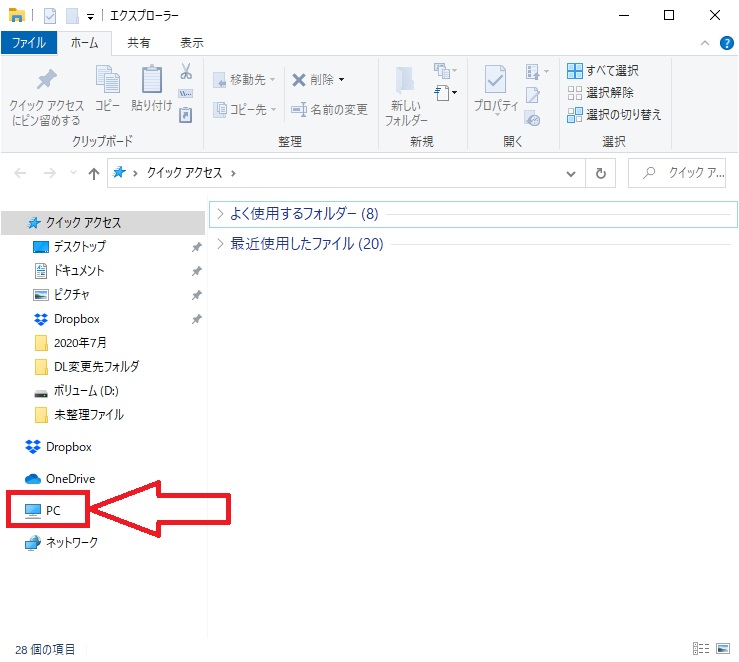This screenshot has width=739, height=662.
Task: Click the Edit icon in 開く group
Action: pos(533,95)
